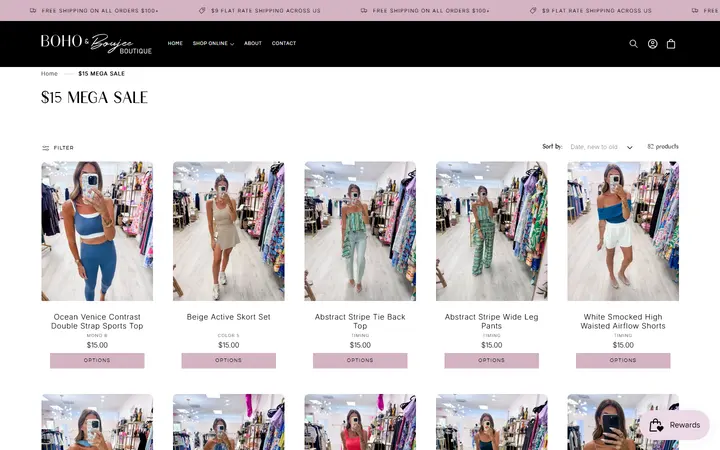Click the filter sliders icon

tap(45, 148)
